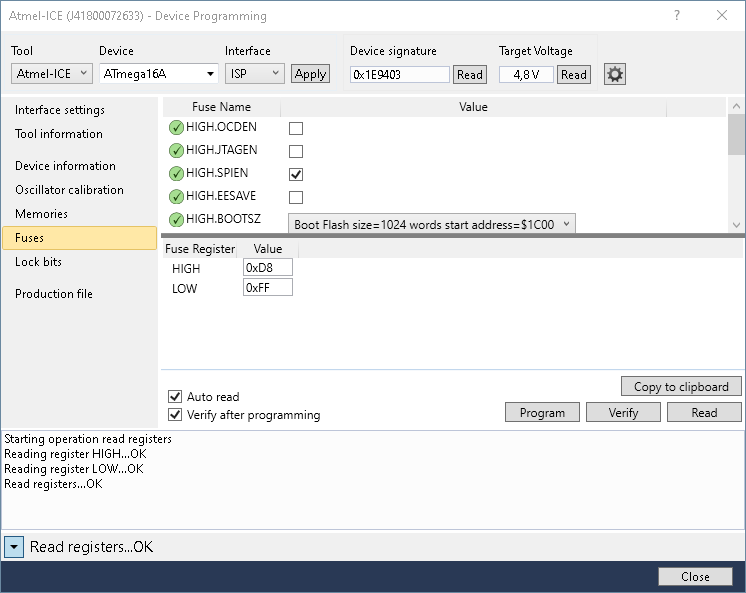
Task: Open the Device dropdown showing ATmega16A
Action: pos(158,74)
